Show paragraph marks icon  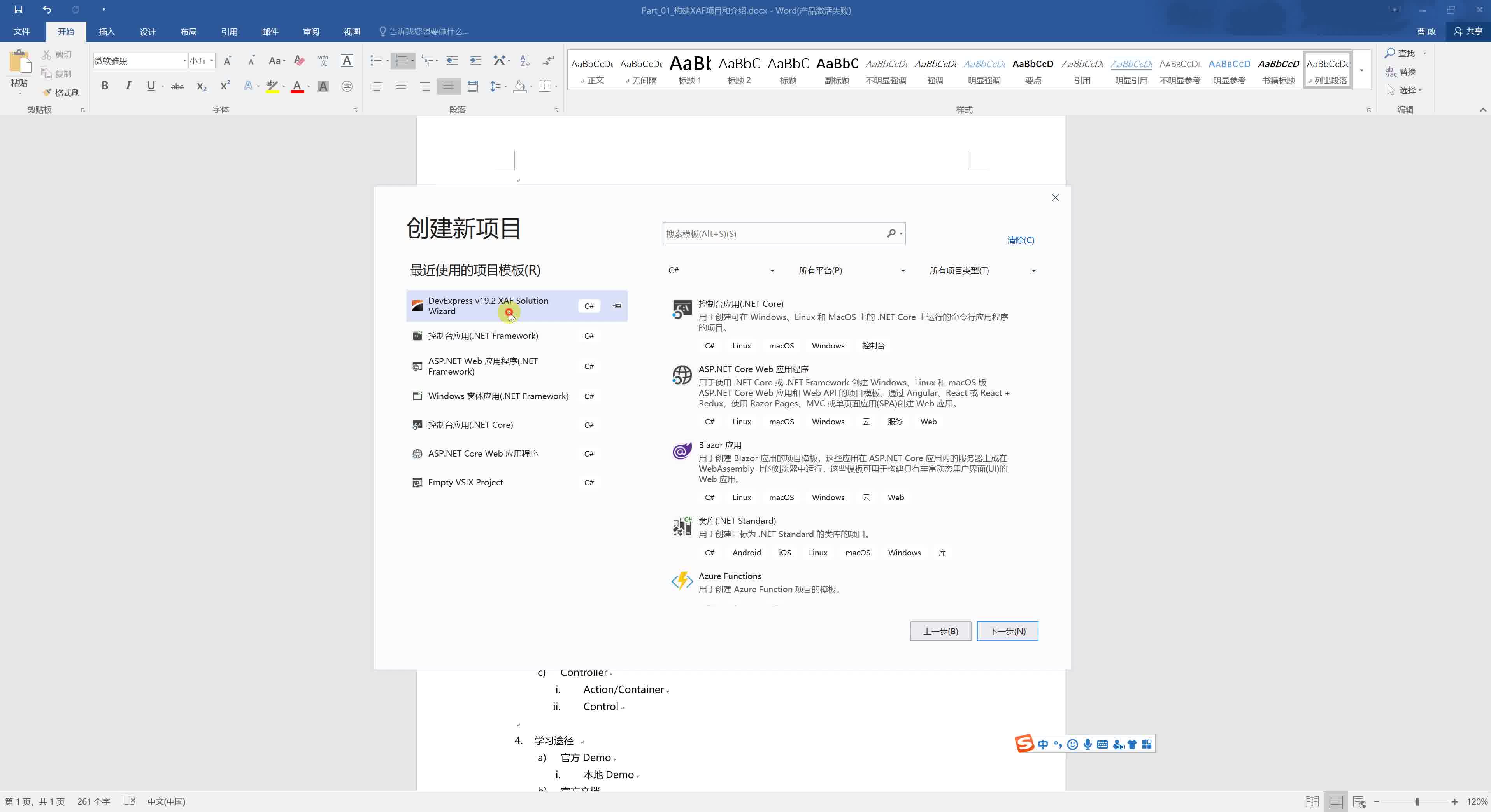548,61
